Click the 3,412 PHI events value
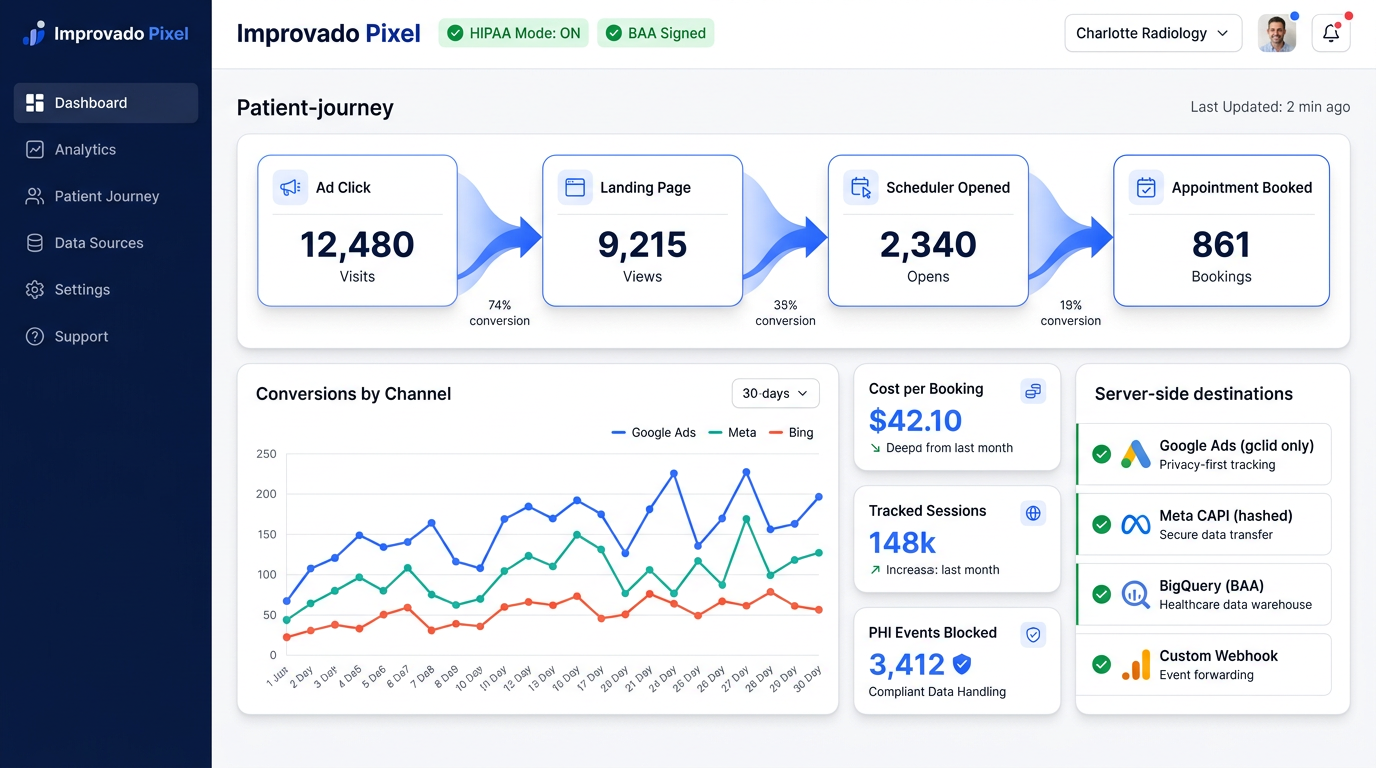 [907, 664]
